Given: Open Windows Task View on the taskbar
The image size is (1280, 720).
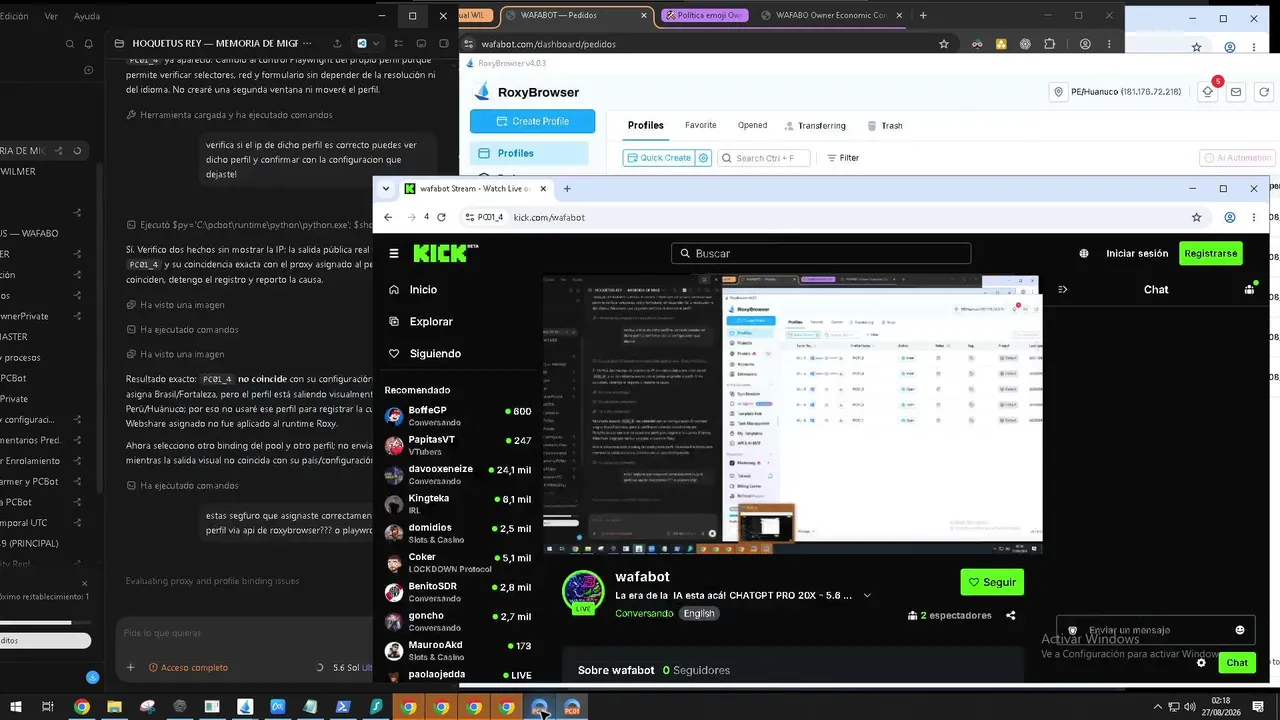Looking at the screenshot, I should tap(47, 707).
